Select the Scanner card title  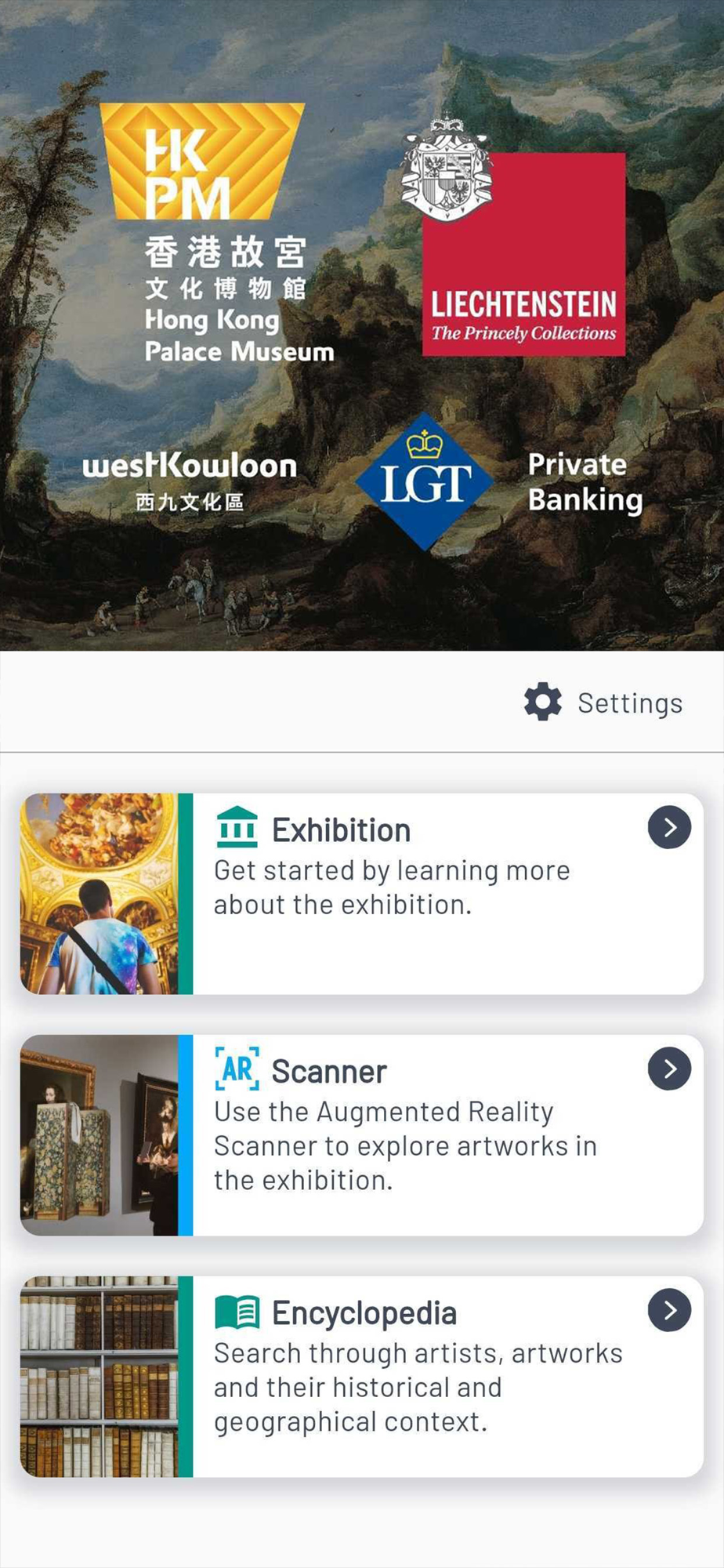click(329, 1072)
